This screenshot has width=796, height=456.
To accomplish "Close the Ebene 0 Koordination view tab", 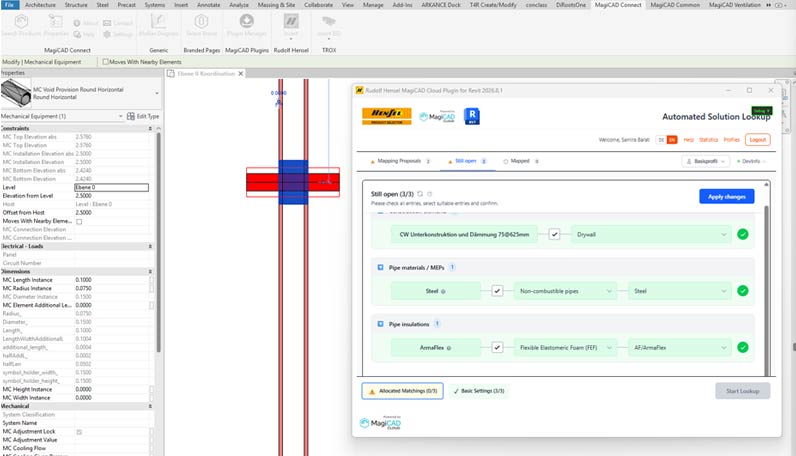I will [241, 74].
